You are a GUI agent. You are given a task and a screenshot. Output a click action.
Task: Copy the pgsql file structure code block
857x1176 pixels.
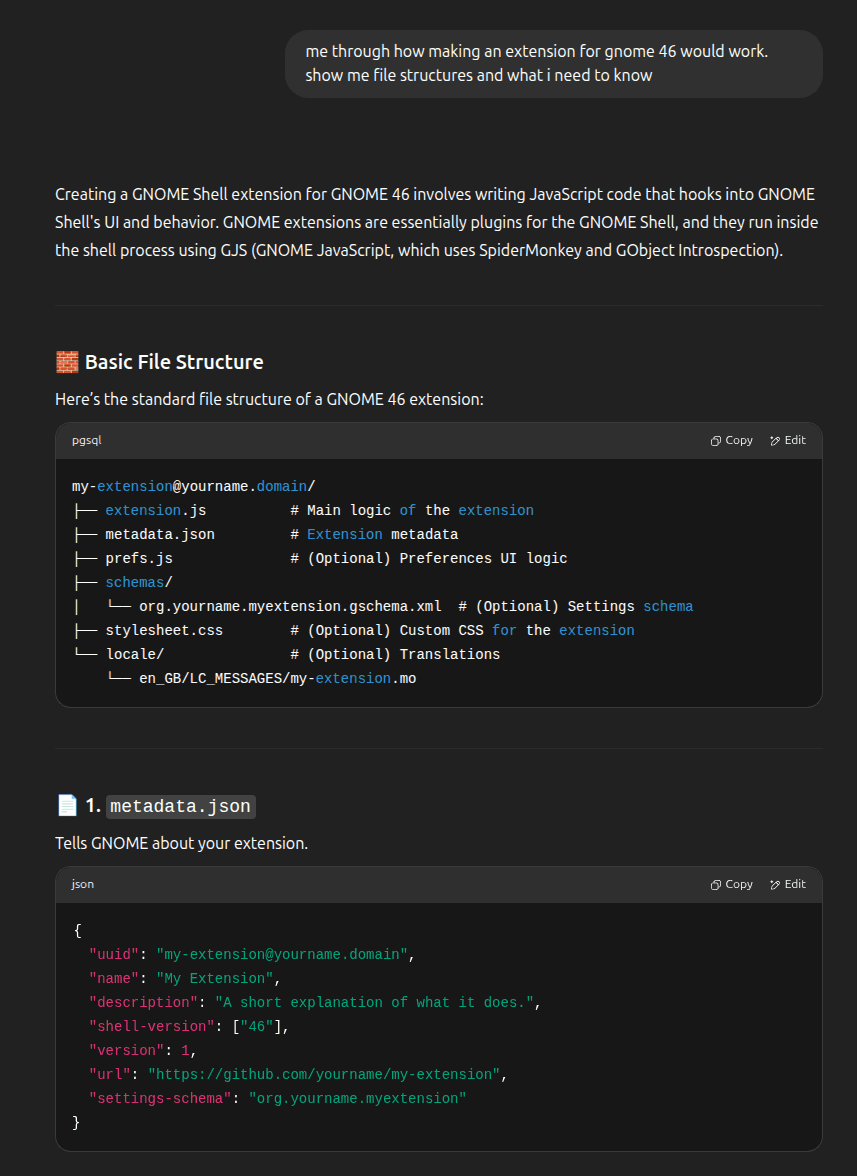[x=732, y=440]
